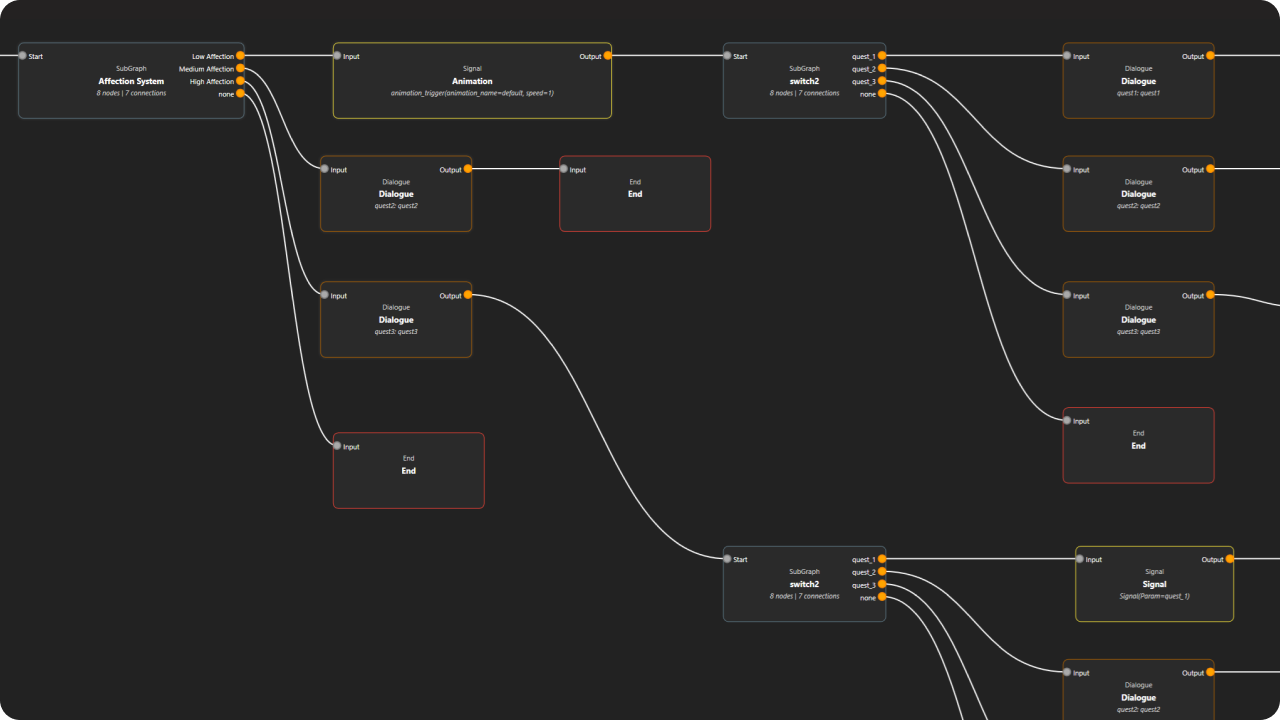Image resolution: width=1280 pixels, height=720 pixels.
Task: Click Output of quest3 Dialogue wired from Animation-fed switch2
Action: coord(1210,295)
